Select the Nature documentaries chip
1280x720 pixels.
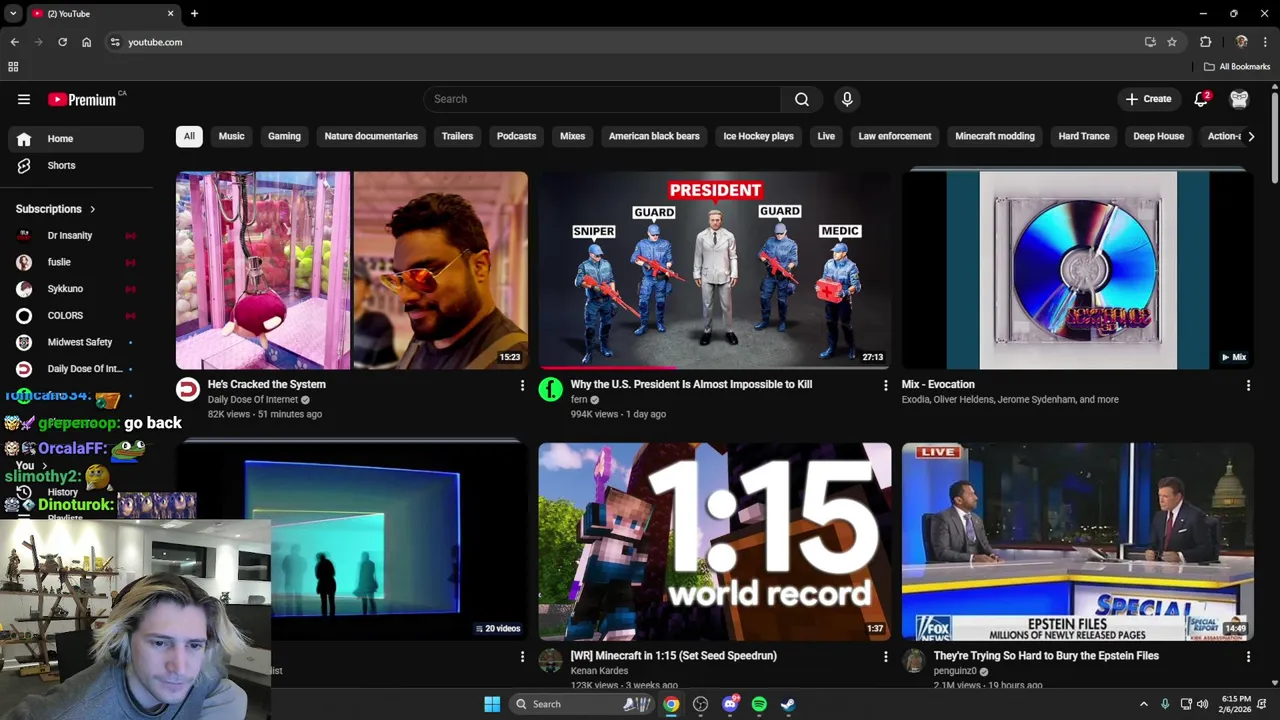[x=371, y=136]
